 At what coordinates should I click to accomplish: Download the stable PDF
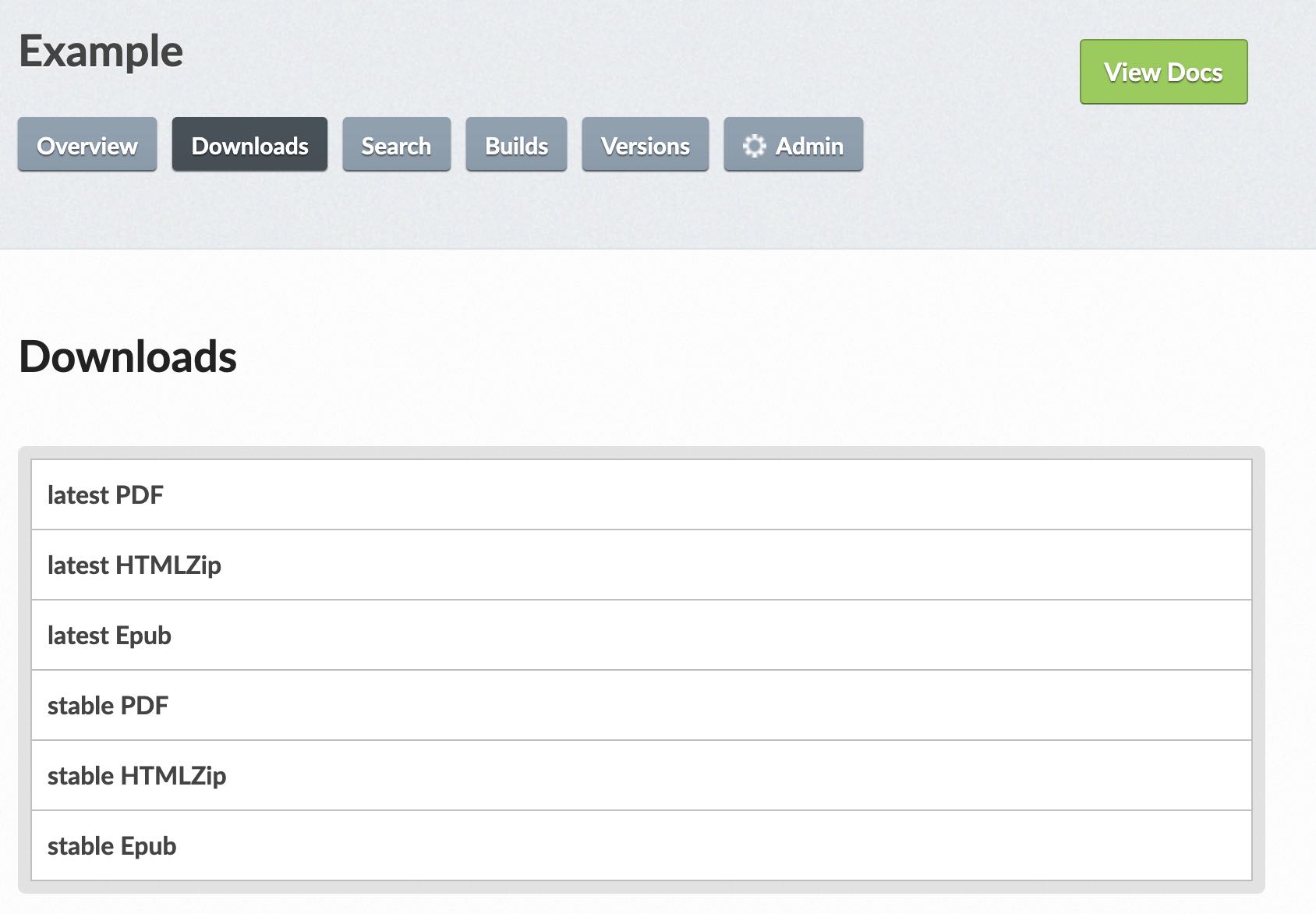coord(108,706)
